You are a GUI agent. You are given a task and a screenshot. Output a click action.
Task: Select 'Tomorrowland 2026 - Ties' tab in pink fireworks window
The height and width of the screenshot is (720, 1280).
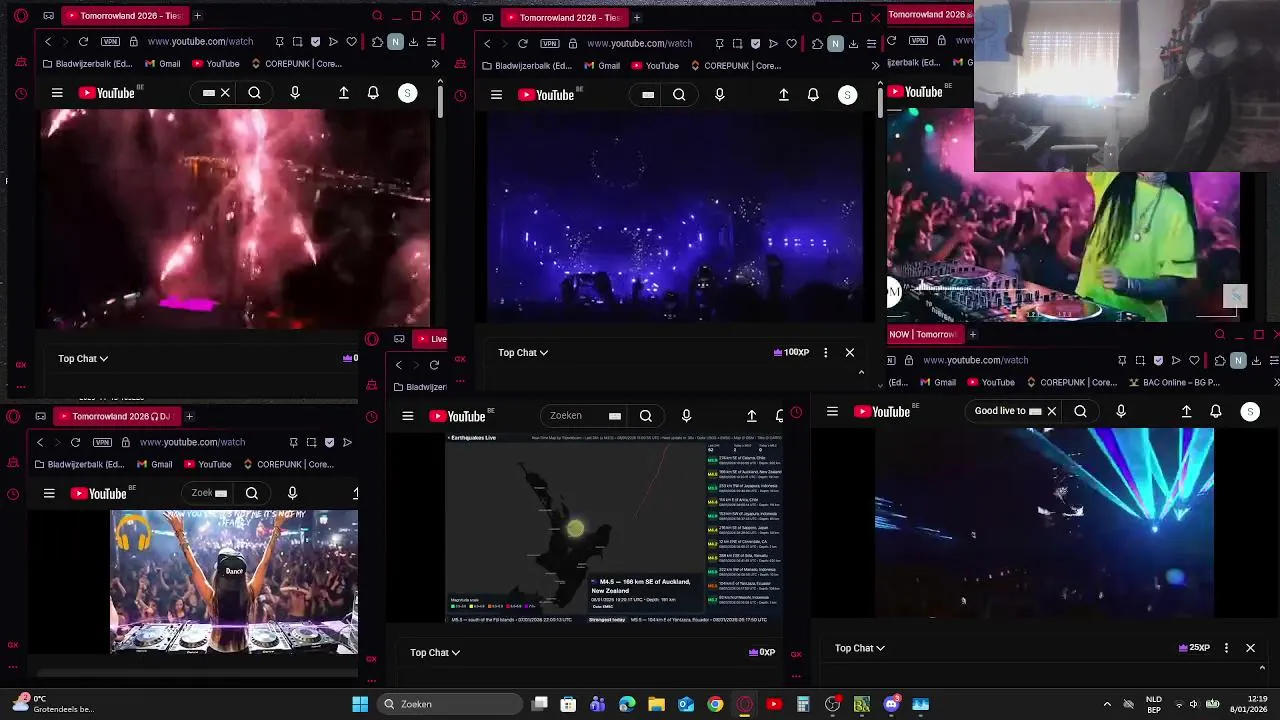(x=124, y=16)
